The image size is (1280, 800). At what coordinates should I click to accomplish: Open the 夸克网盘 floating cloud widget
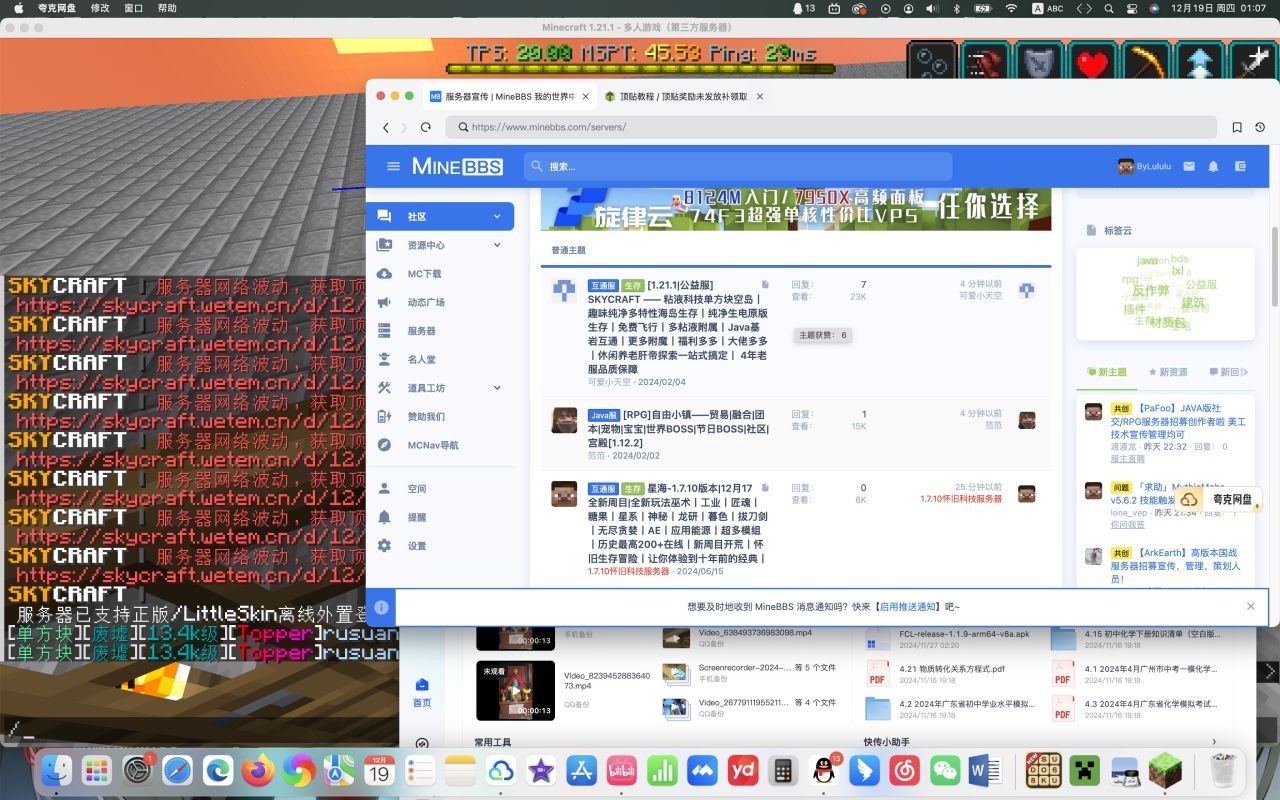[1216, 499]
